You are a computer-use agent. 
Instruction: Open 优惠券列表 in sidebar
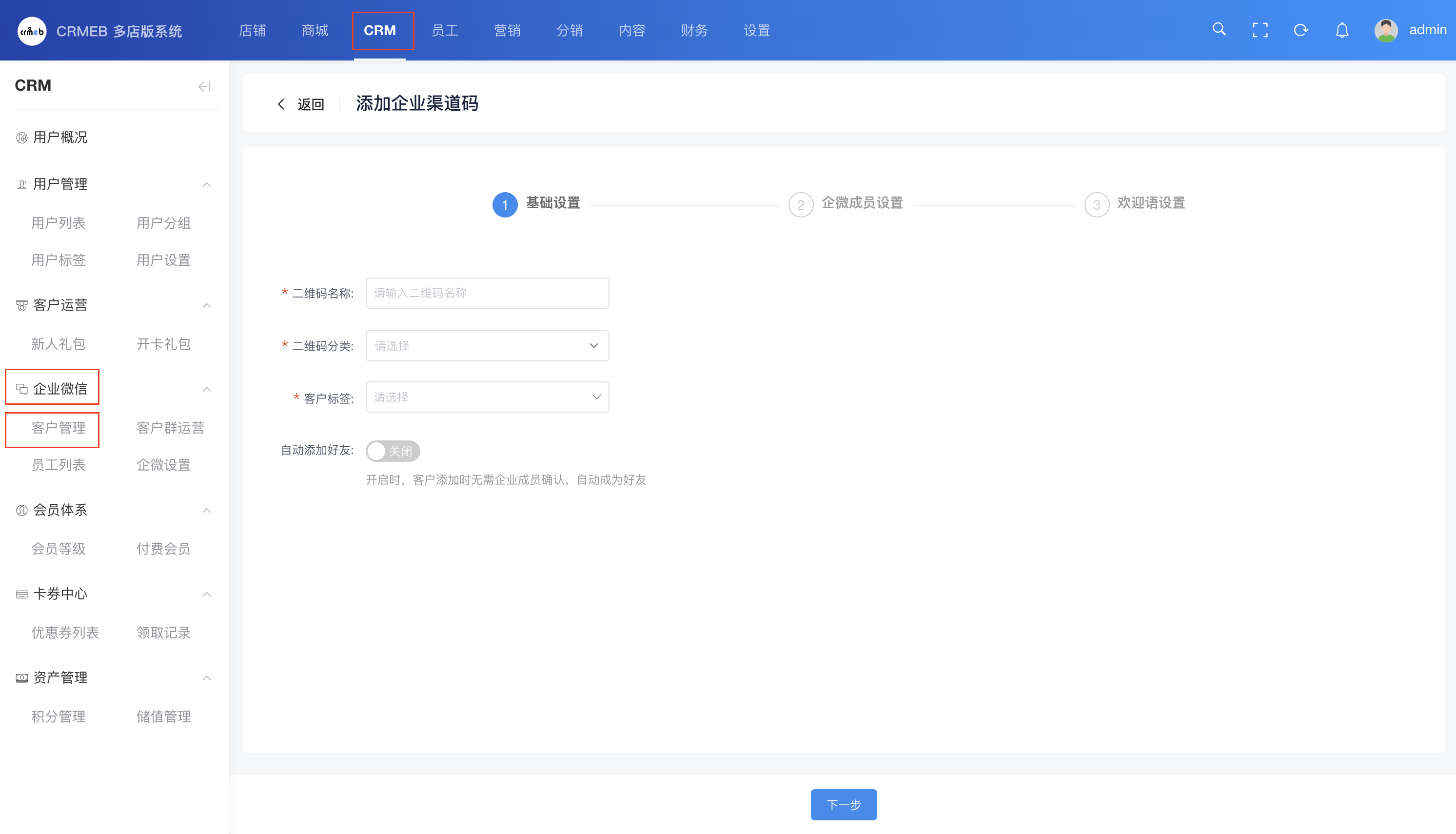click(65, 633)
